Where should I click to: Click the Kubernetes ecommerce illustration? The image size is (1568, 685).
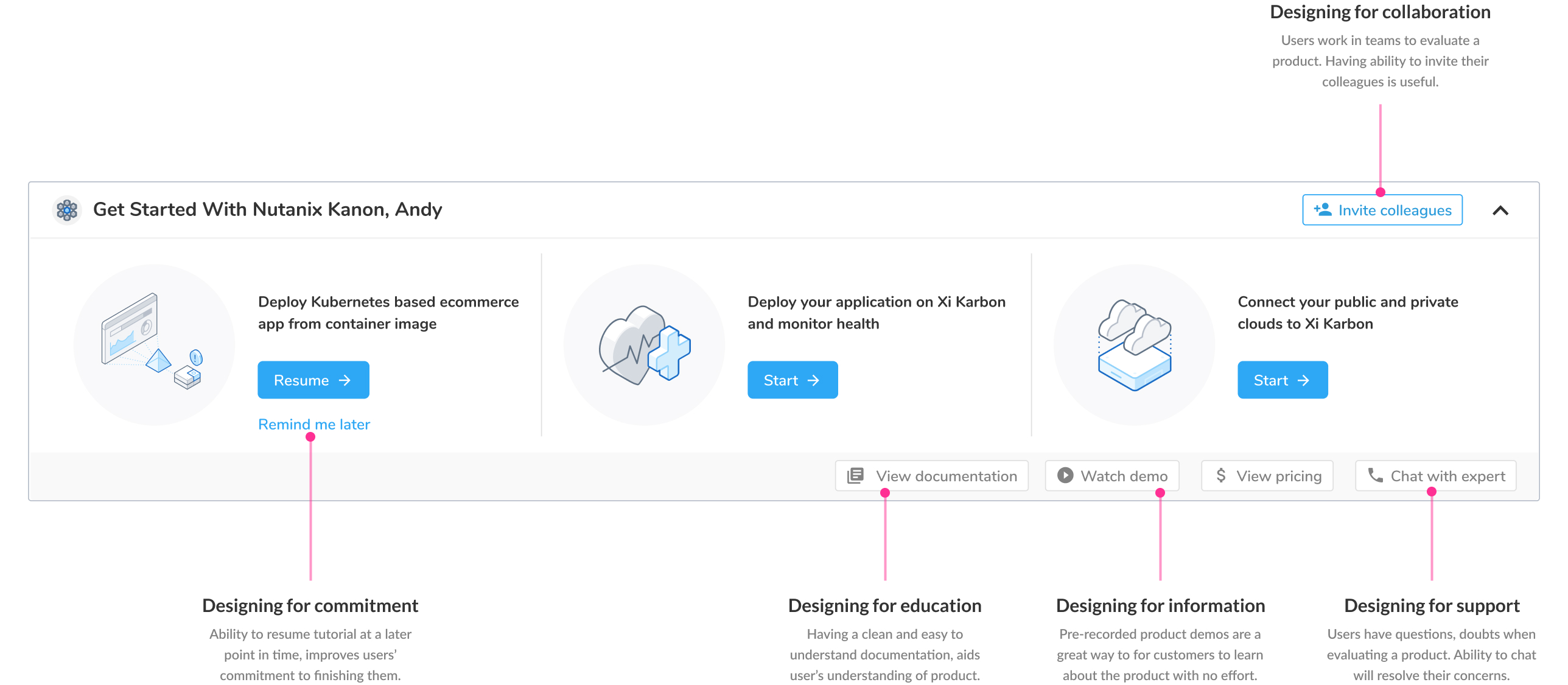point(154,344)
